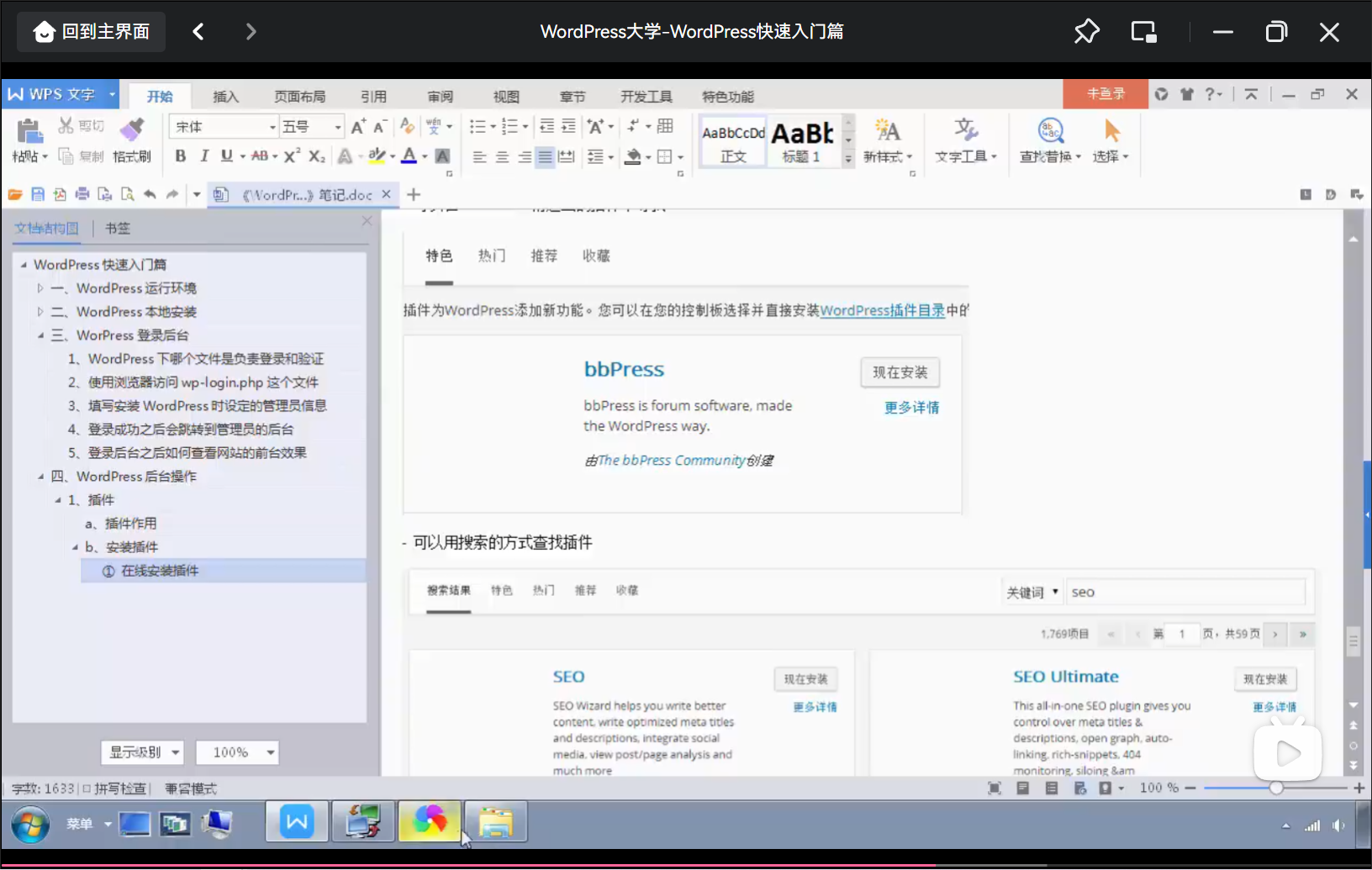The height and width of the screenshot is (870, 1372).
Task: Click the WPS taskbar icon
Action: (297, 821)
